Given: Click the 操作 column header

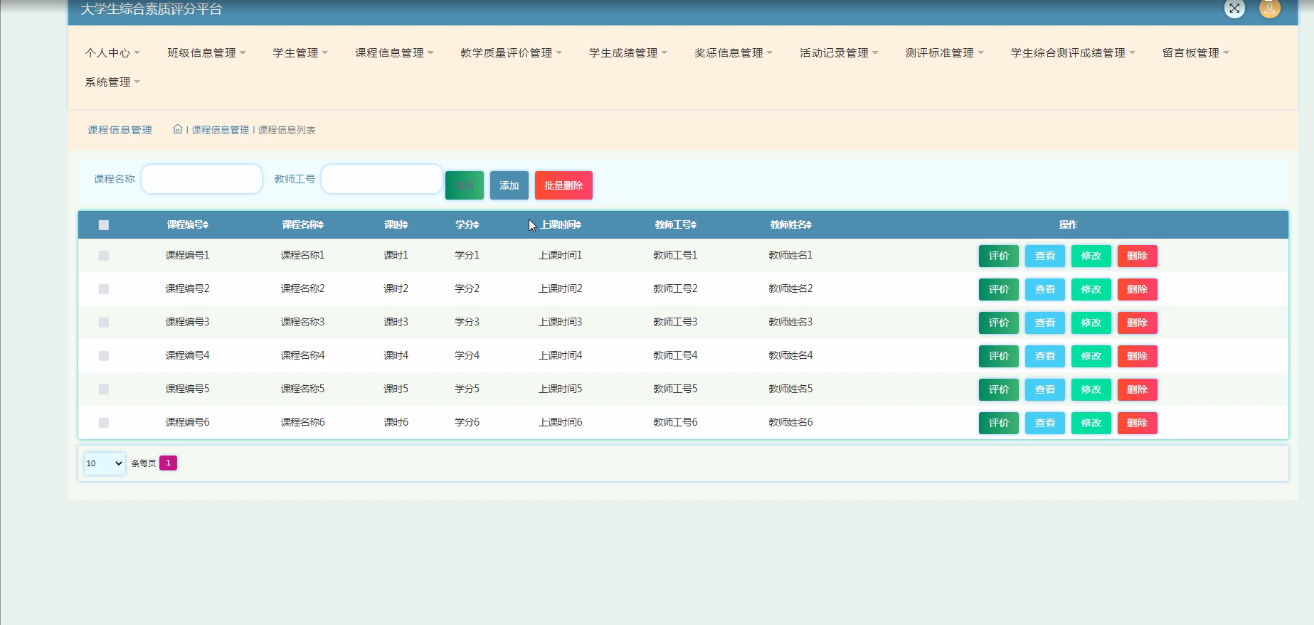Looking at the screenshot, I should 1068,225.
